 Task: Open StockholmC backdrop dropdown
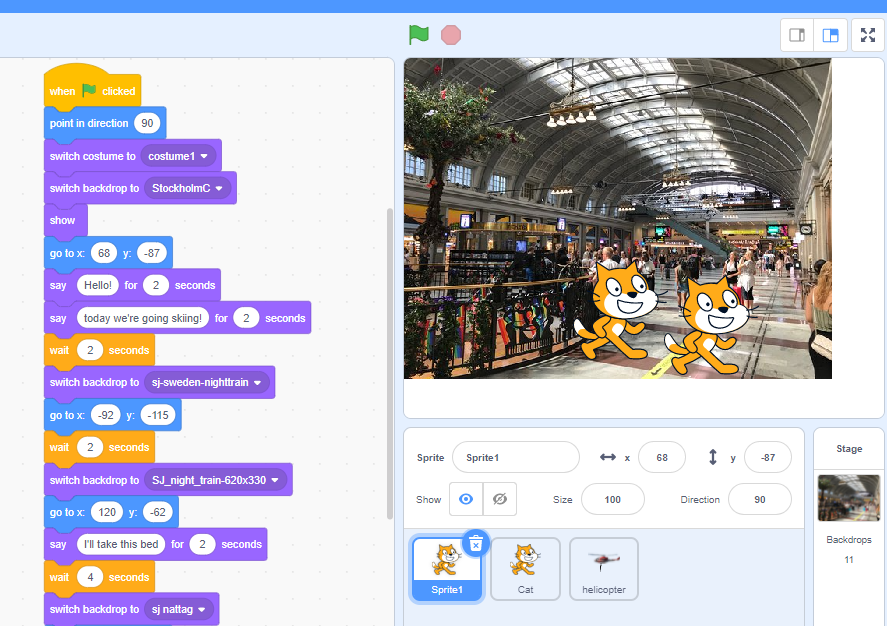pos(187,188)
